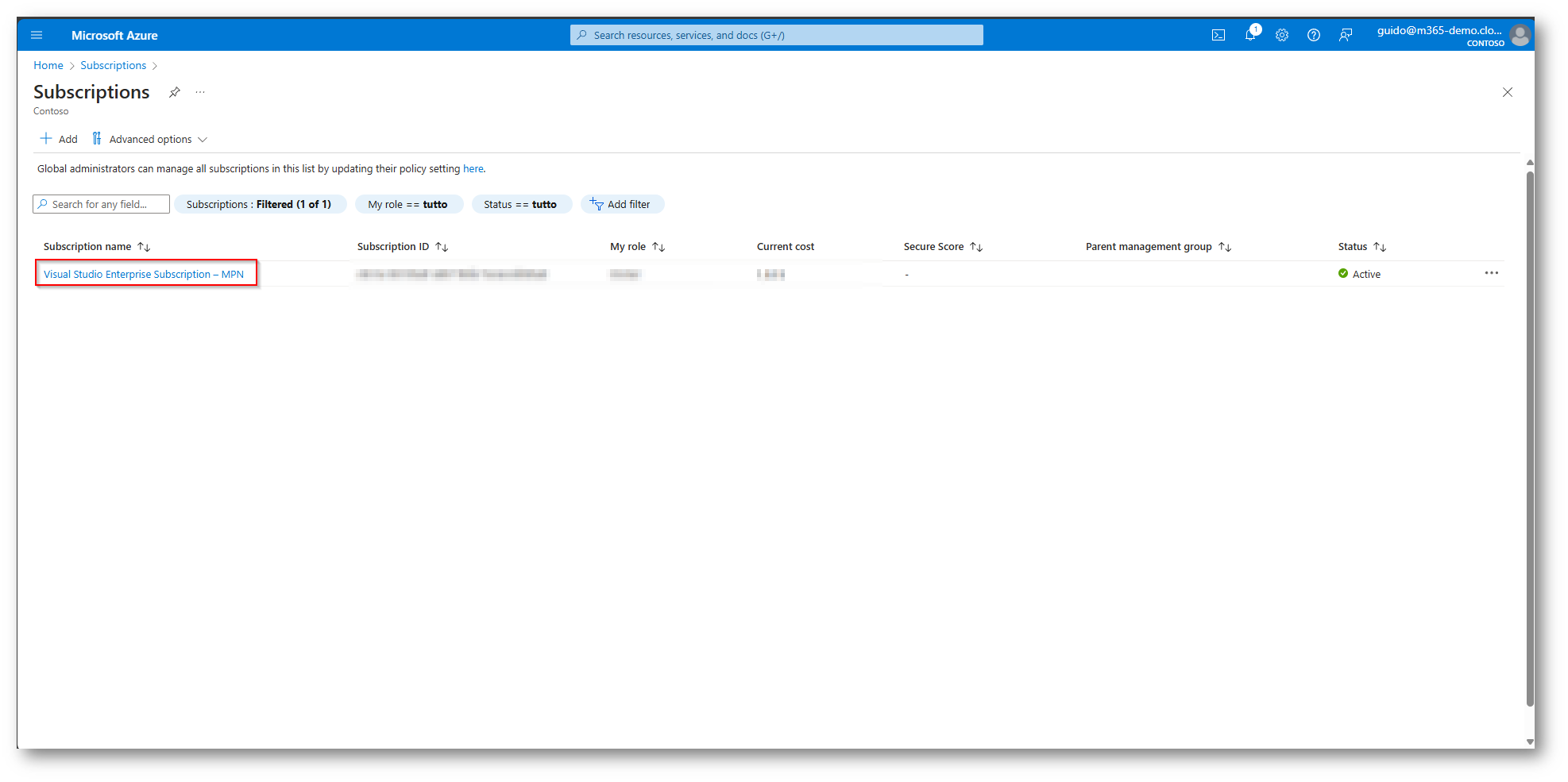
Task: Go to Subscriptions breadcrumb
Action: click(x=114, y=66)
